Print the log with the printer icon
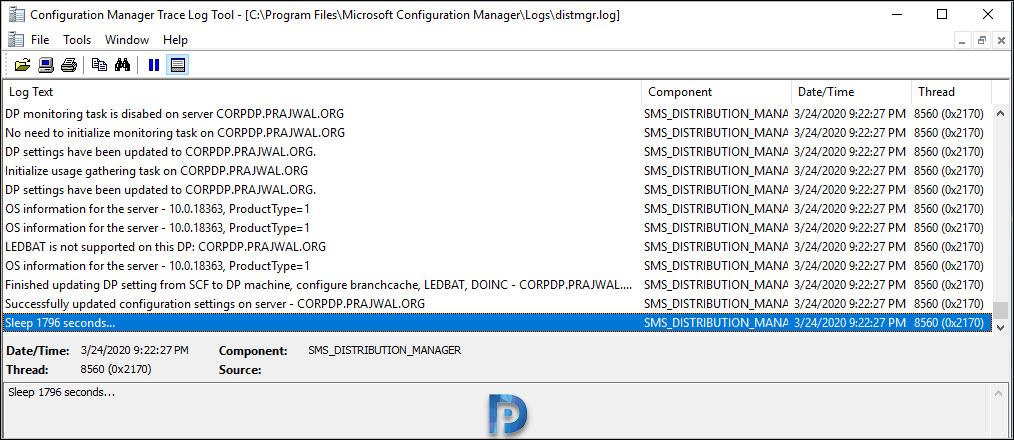Screen dimensions: 1014x440 click(69, 65)
